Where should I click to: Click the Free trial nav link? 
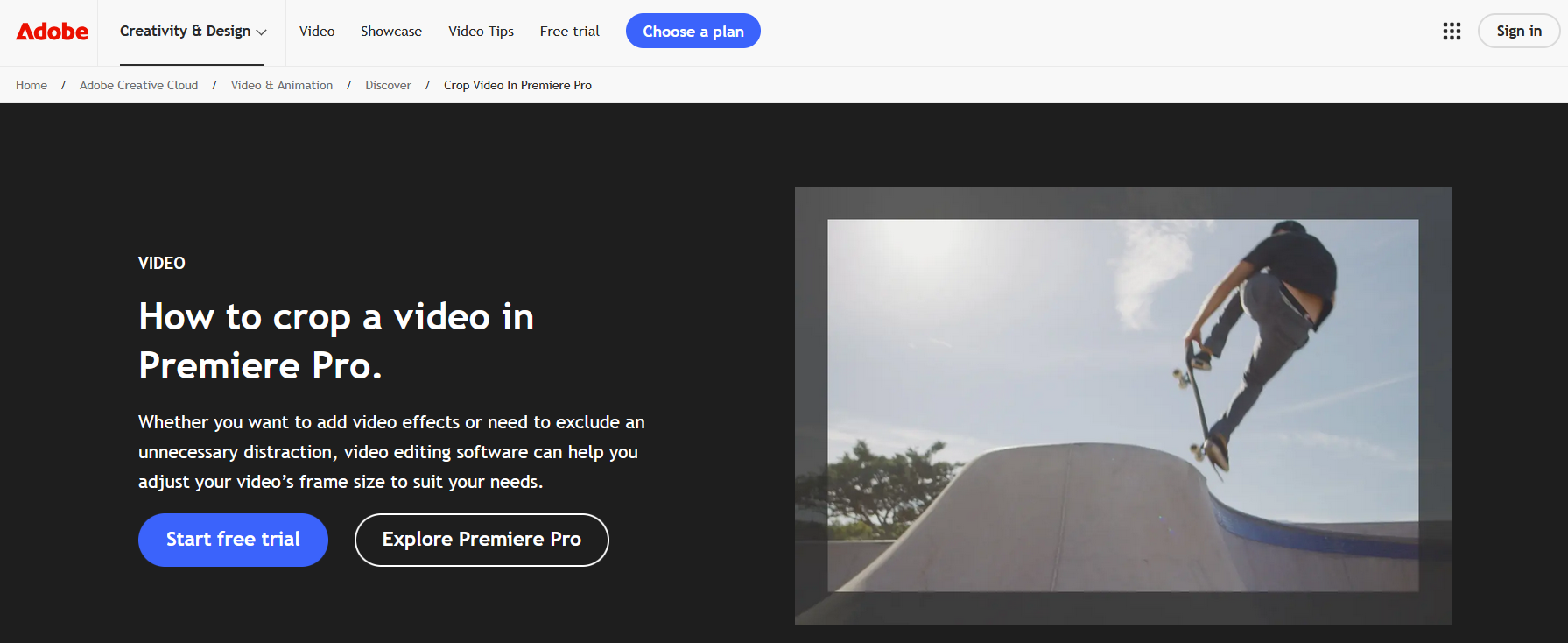coord(569,32)
